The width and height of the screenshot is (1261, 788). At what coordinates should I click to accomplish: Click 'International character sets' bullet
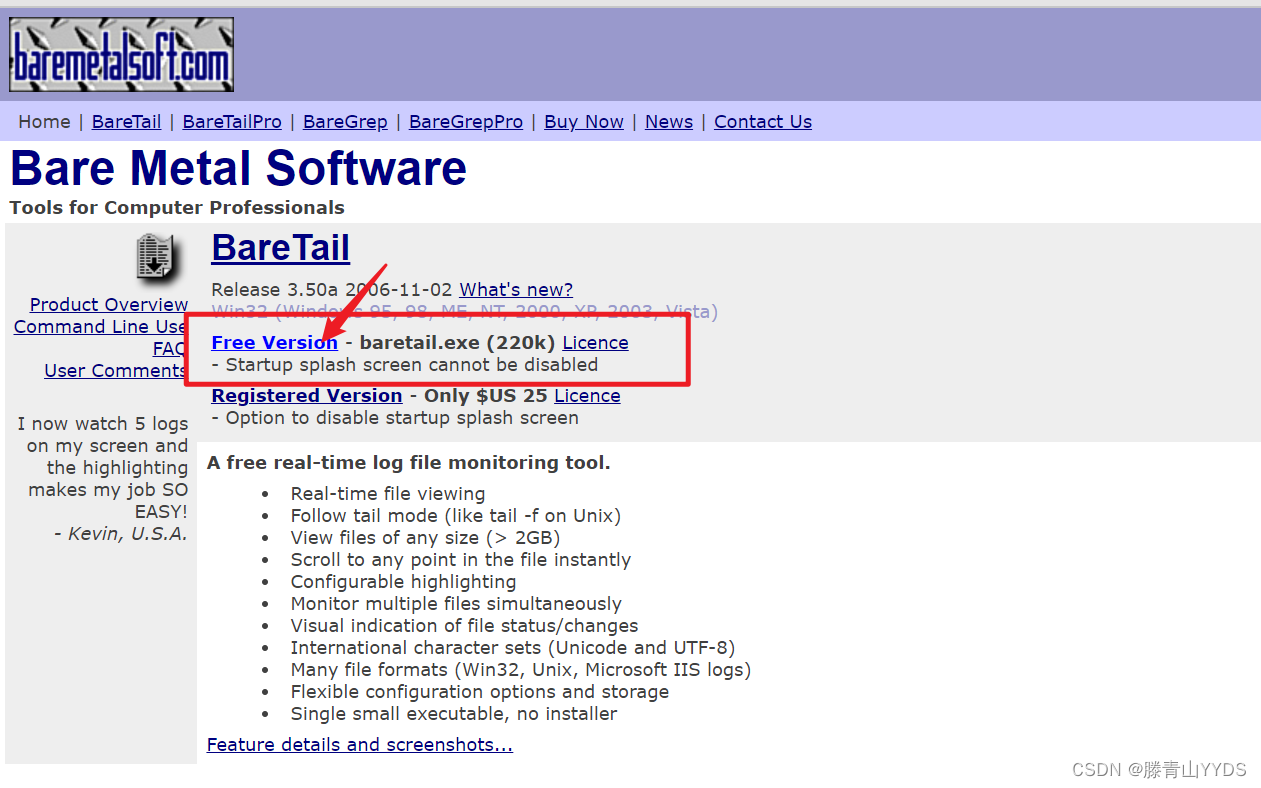513,648
